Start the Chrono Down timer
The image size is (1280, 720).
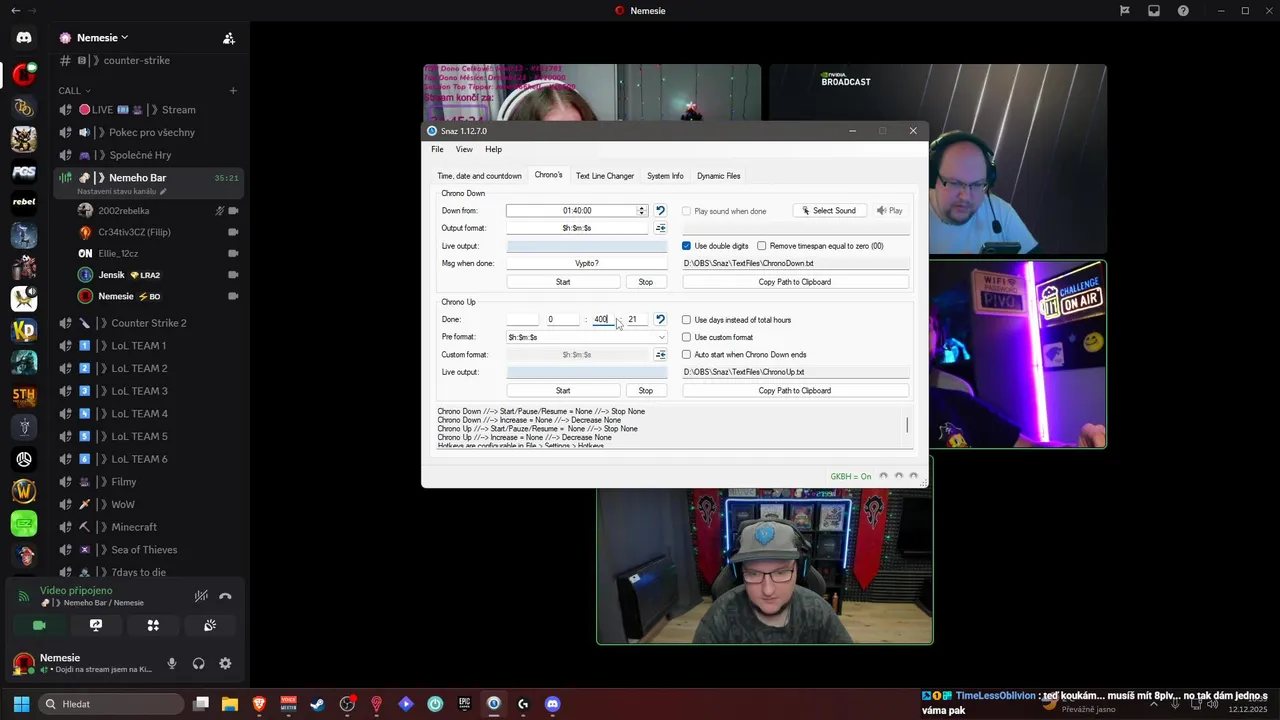[563, 282]
